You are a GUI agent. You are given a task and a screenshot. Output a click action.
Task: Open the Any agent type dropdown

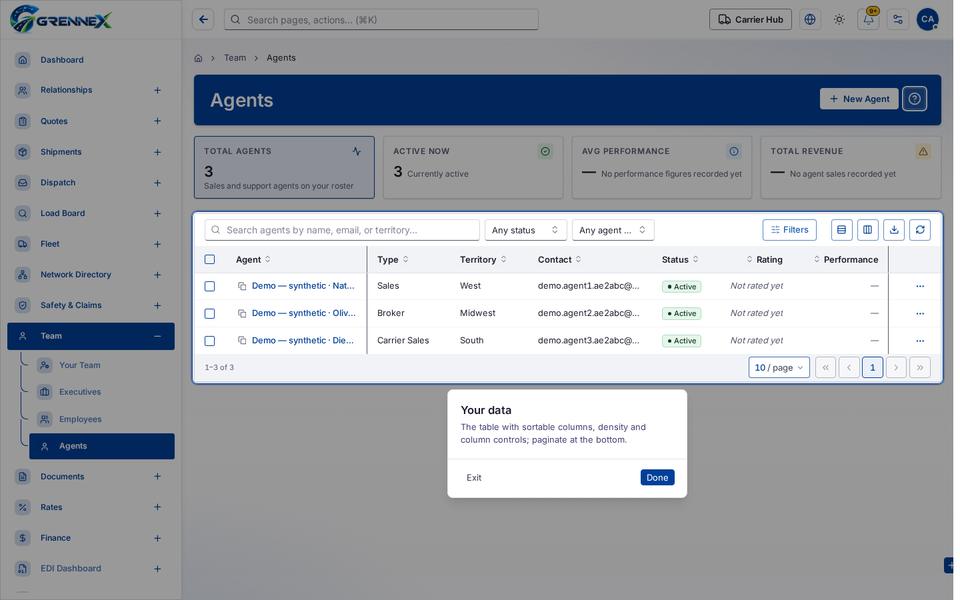pyautogui.click(x=613, y=230)
